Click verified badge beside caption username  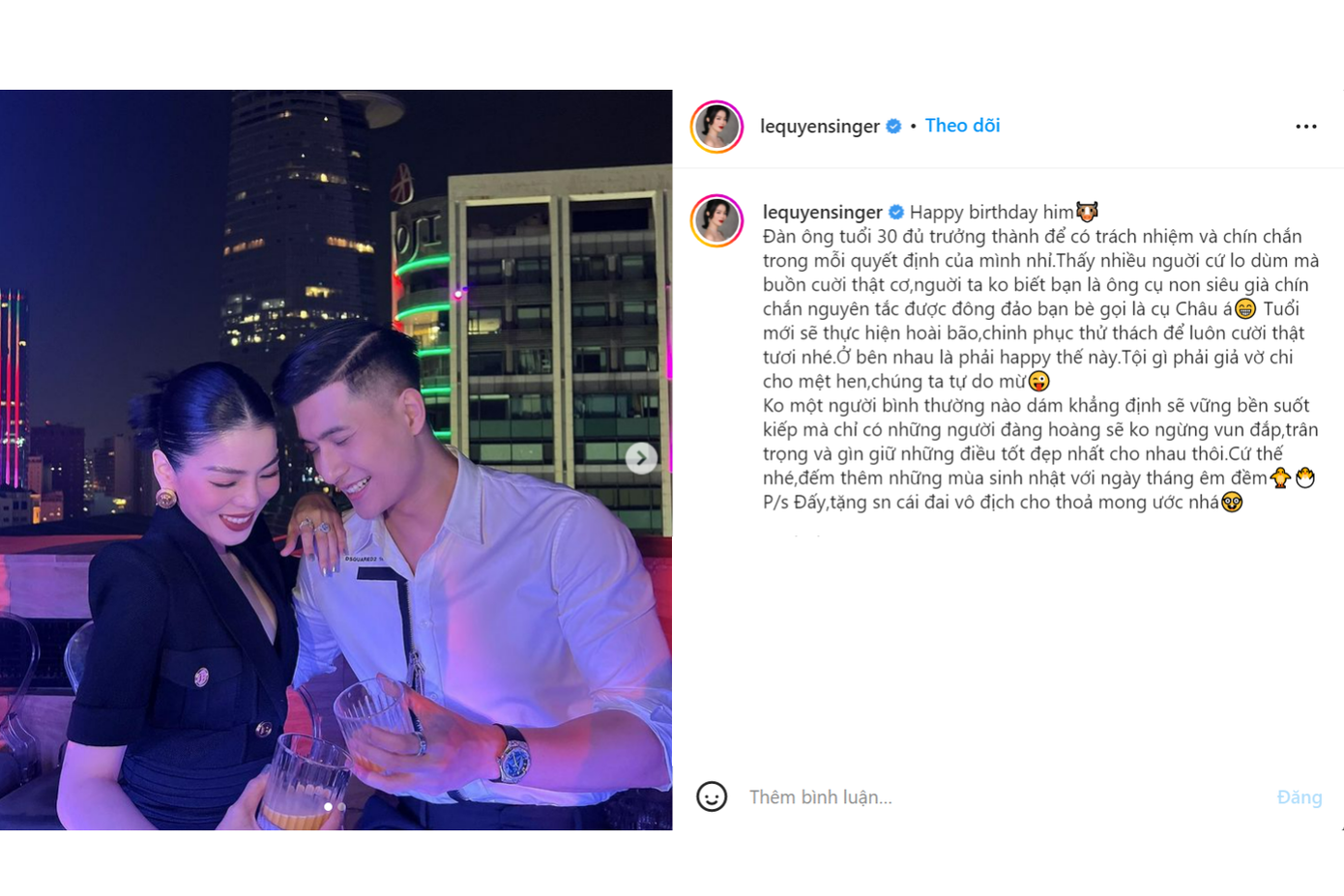point(896,213)
